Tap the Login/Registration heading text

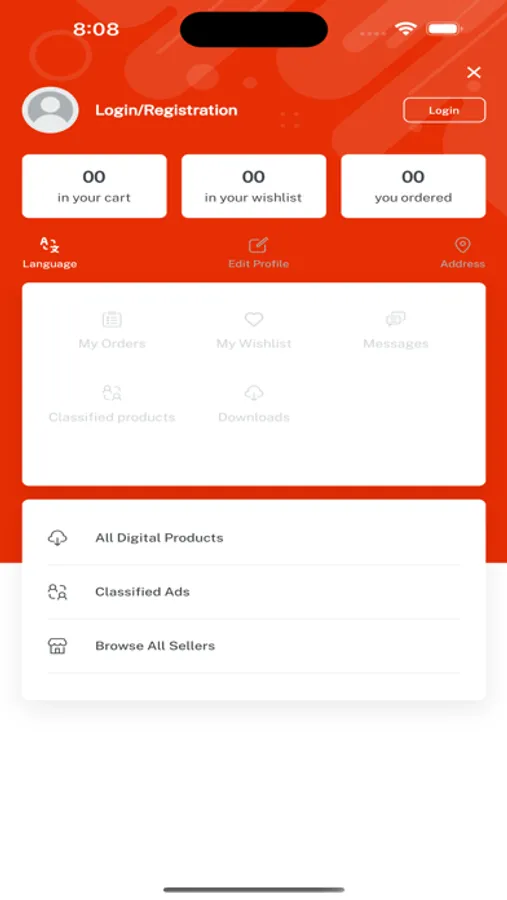click(166, 110)
